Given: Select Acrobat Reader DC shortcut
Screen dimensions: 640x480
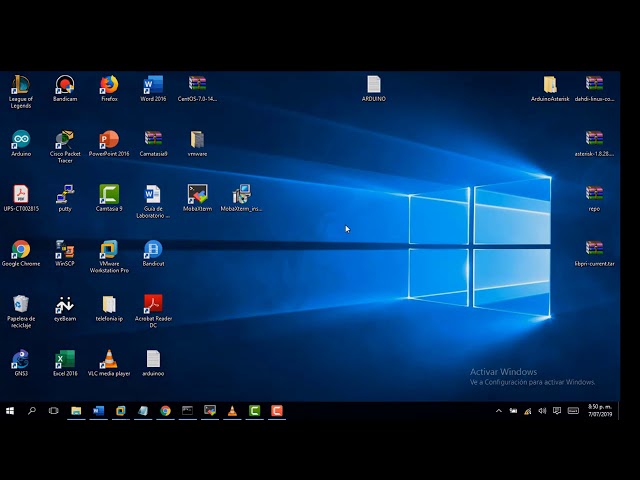Looking at the screenshot, I should 153,311.
